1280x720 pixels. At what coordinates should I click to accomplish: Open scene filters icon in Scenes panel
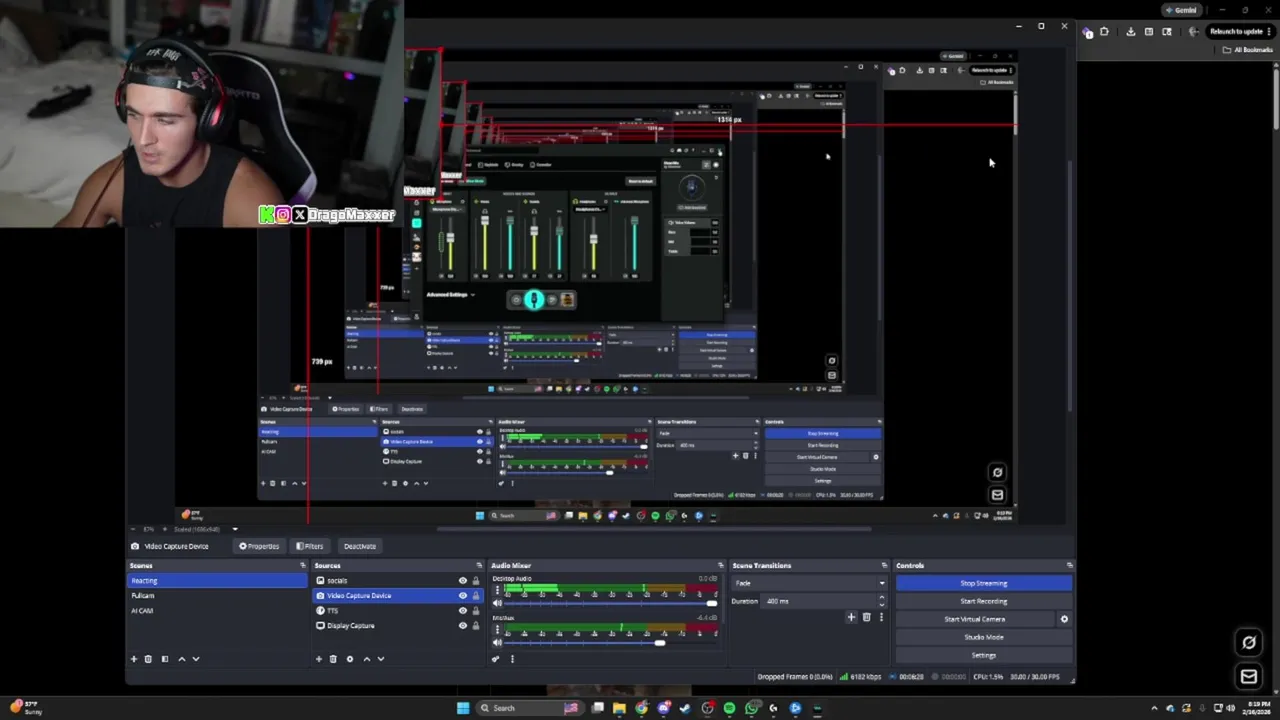pyautogui.click(x=165, y=659)
